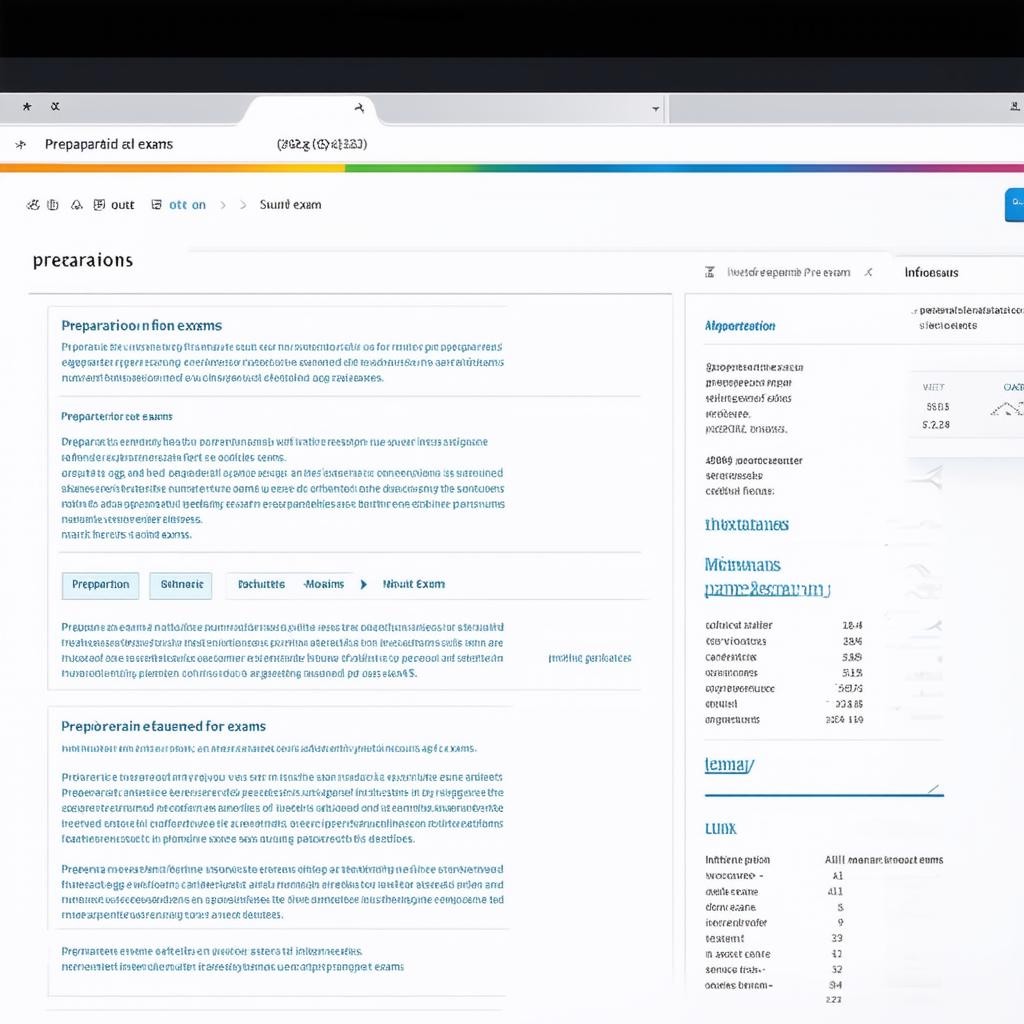The image size is (1024, 1024).
Task: Click the square icon beside 'ott on' link
Action: [x=156, y=205]
